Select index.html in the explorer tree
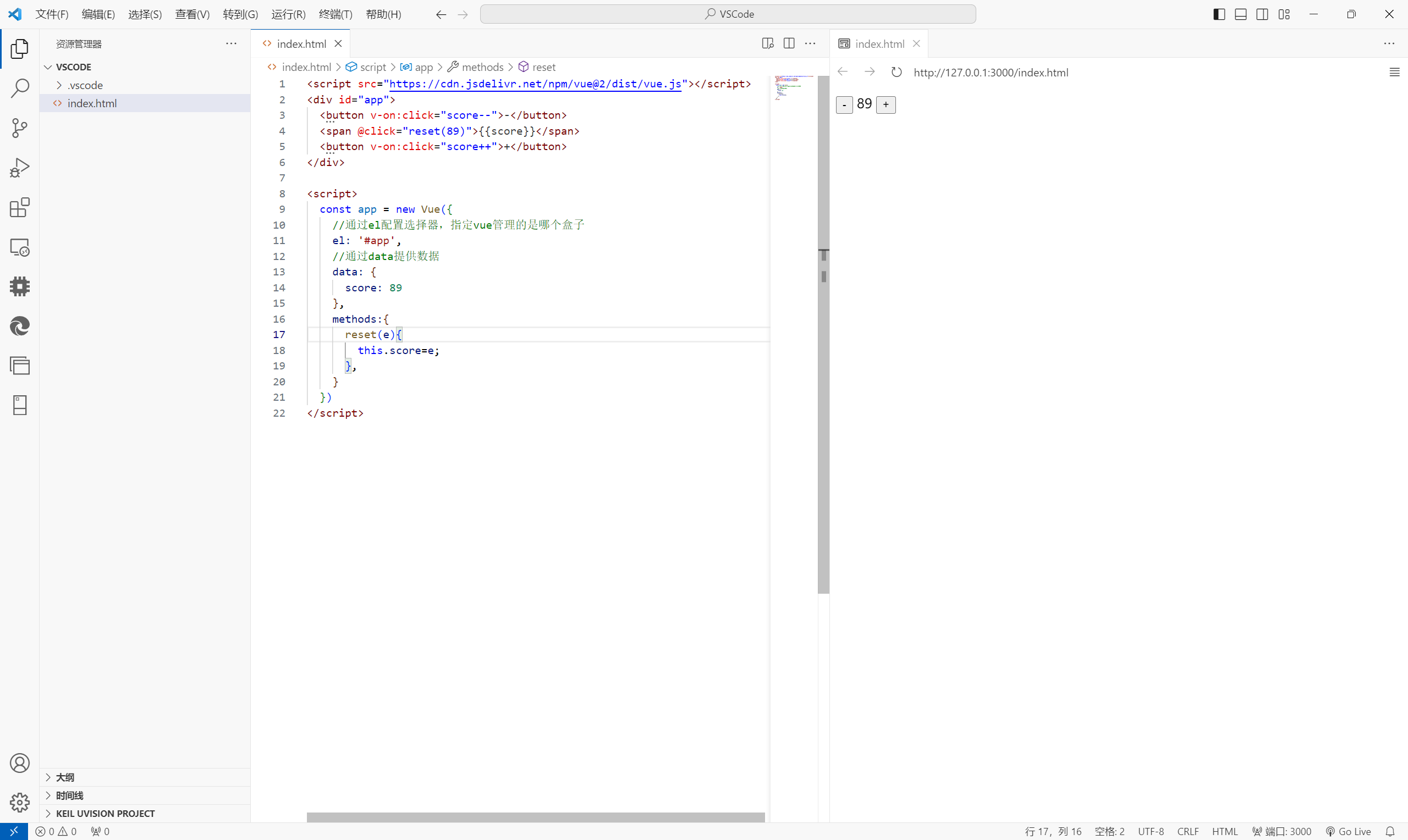 146,103
